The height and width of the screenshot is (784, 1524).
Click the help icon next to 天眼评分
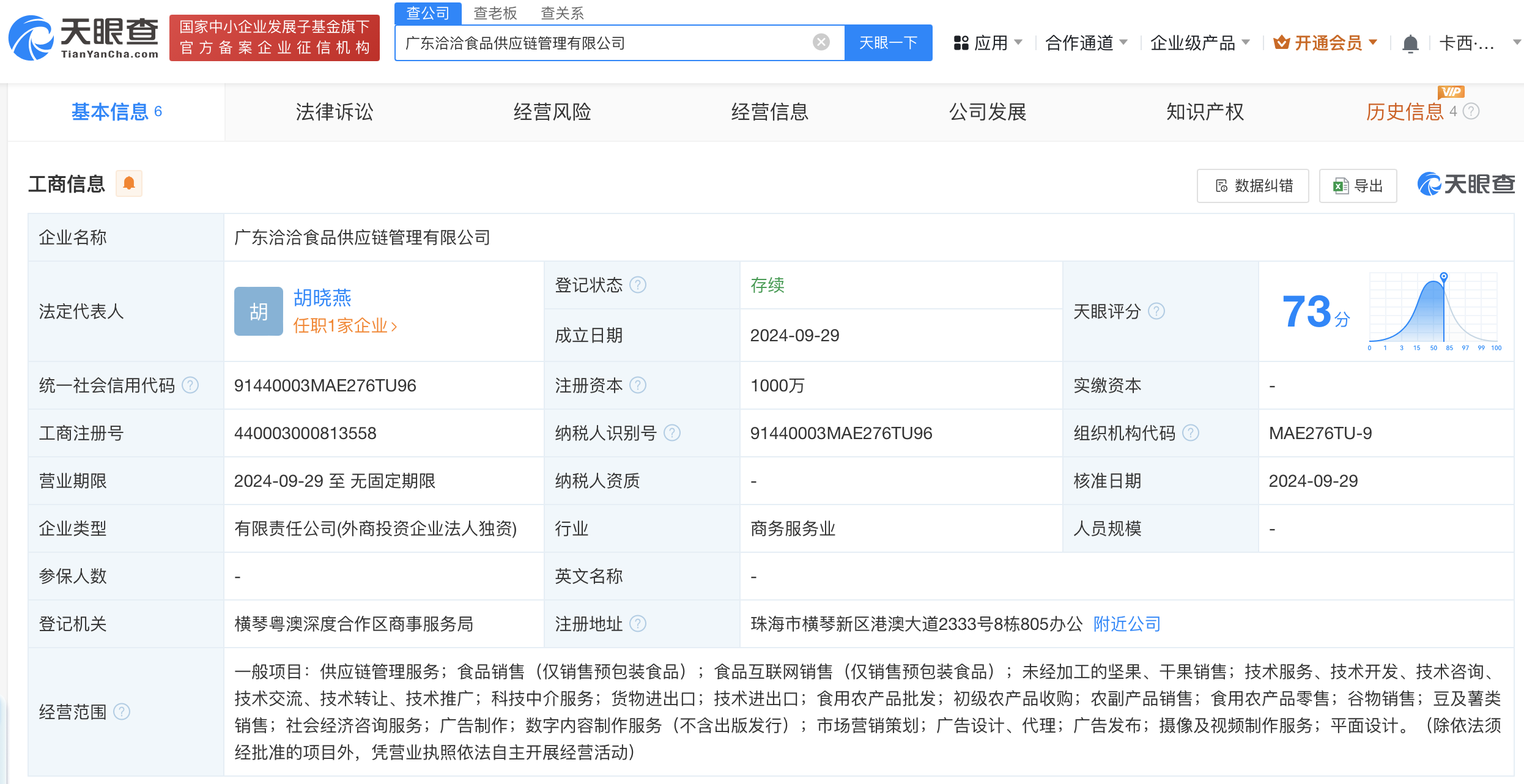(1156, 311)
